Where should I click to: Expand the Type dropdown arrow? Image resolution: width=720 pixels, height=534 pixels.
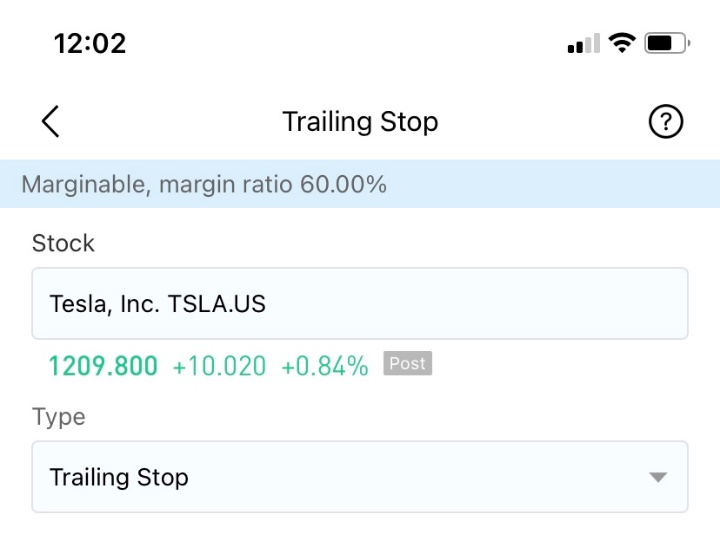(658, 477)
